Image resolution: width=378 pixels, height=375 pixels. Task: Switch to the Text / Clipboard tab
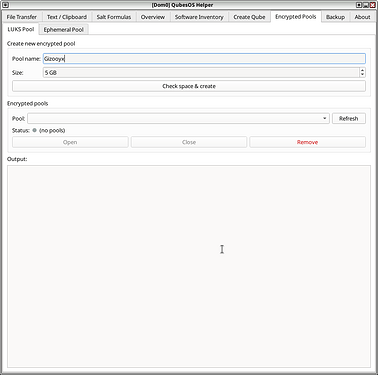[x=67, y=17]
